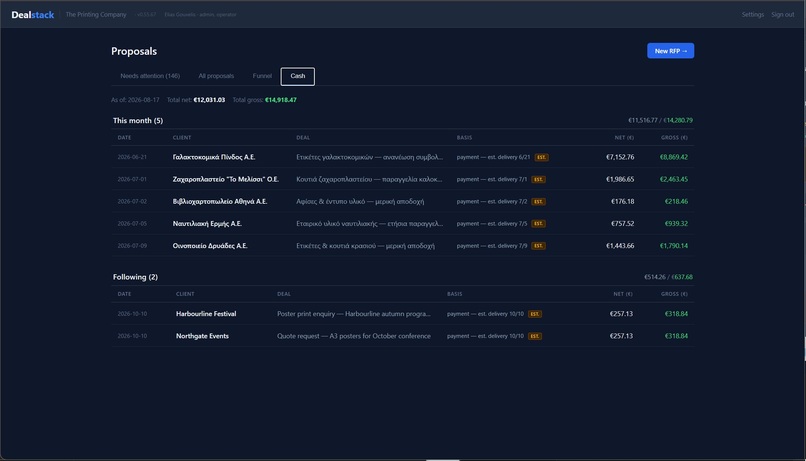The image size is (806, 461).
Task: Click the EST badge on est. delivery 7/5 row
Action: pyautogui.click(x=538, y=224)
